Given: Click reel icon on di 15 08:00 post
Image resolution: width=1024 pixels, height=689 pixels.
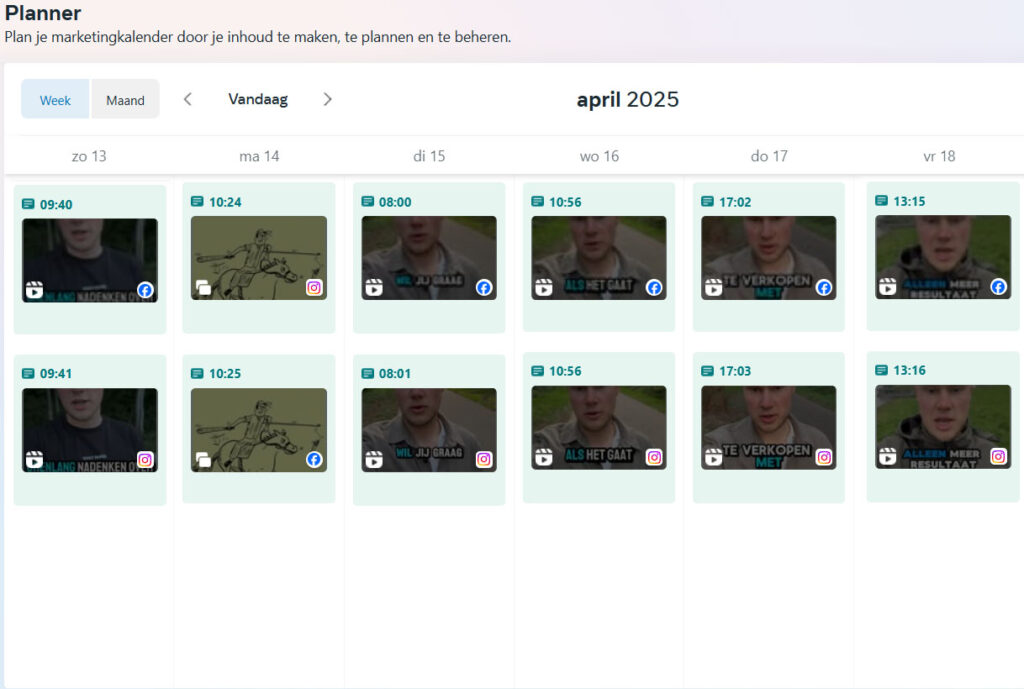Looking at the screenshot, I should tap(374, 288).
